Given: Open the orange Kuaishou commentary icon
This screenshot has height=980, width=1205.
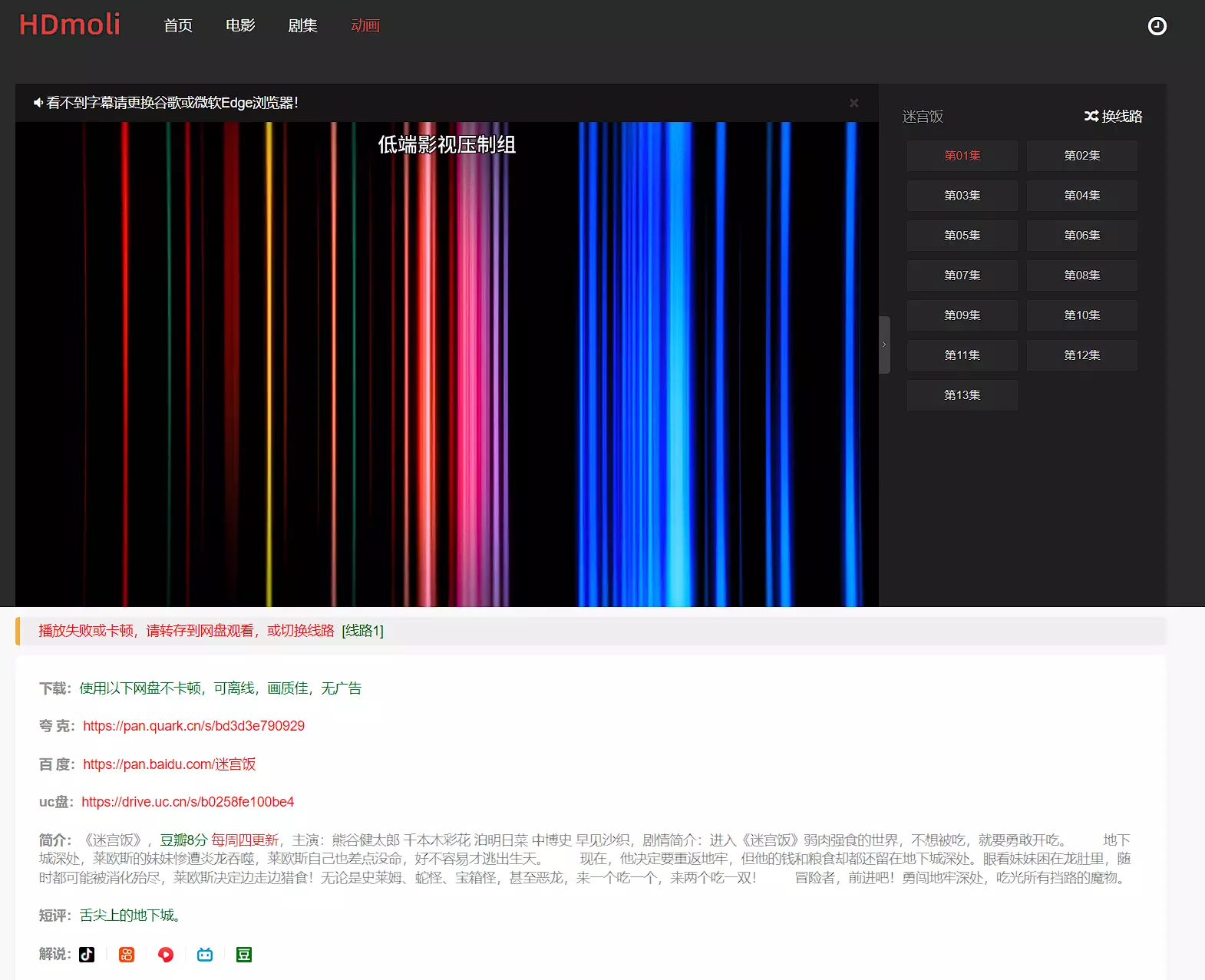Looking at the screenshot, I should click(127, 954).
